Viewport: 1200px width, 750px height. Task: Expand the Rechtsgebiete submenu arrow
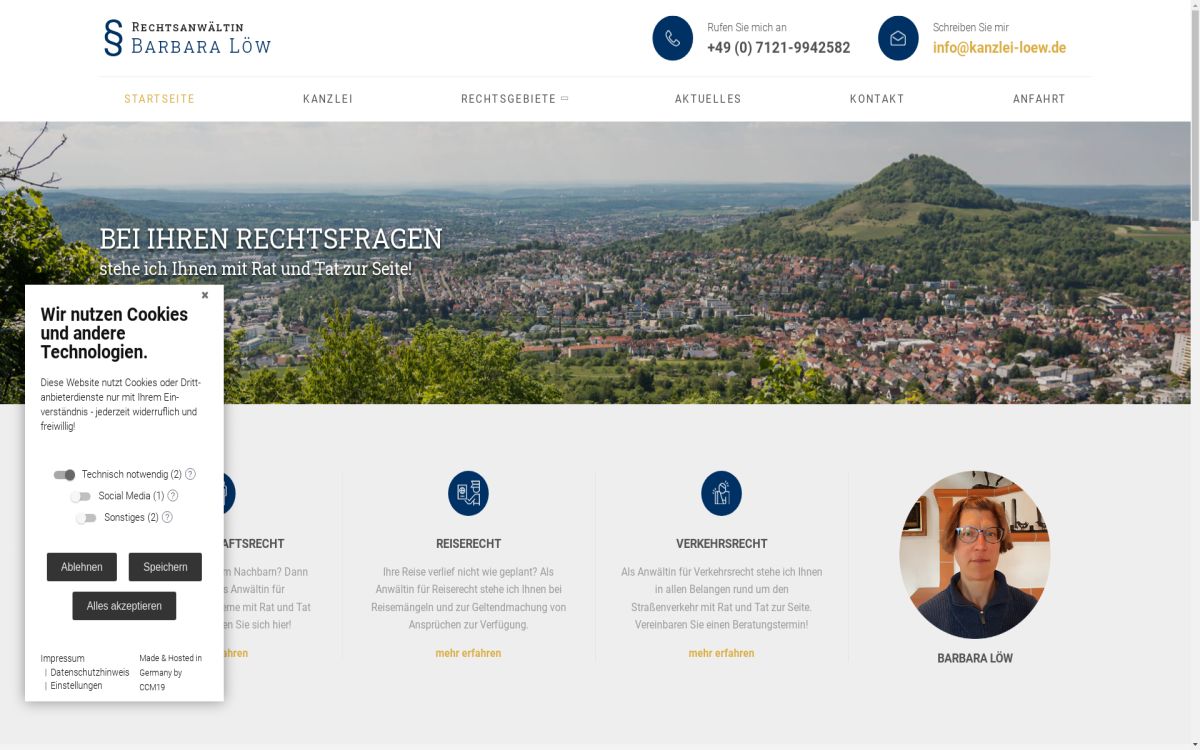[x=565, y=99]
